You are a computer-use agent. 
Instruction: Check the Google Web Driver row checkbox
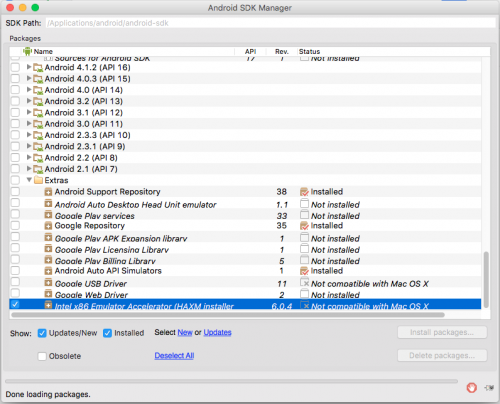[x=15, y=293]
